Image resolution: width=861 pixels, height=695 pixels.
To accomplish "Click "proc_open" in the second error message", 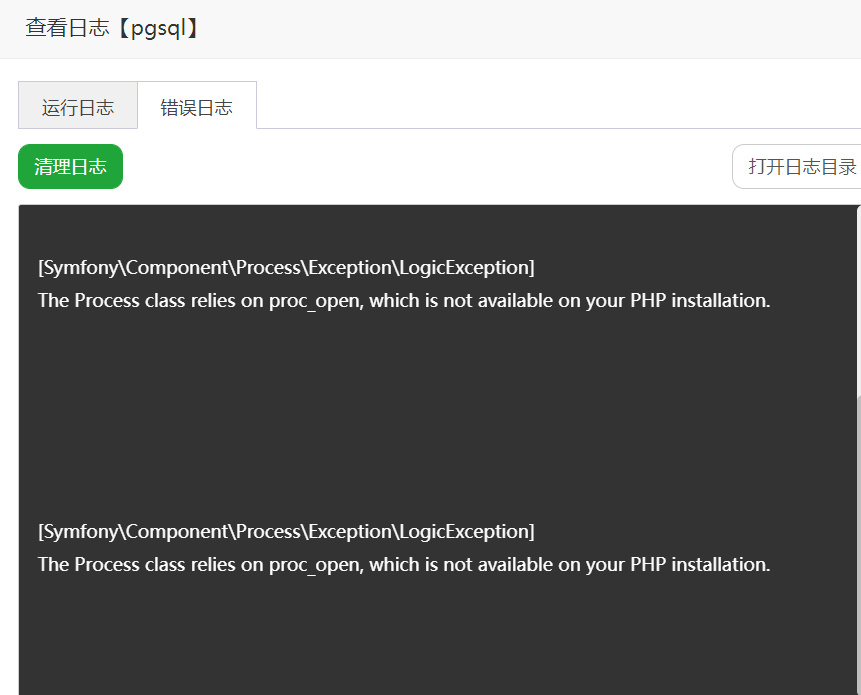I will 314,564.
